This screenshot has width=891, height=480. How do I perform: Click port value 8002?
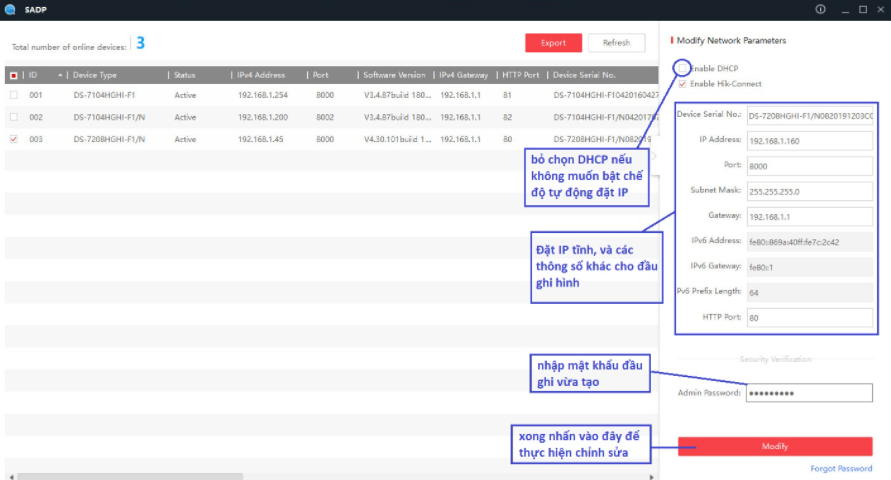click(x=325, y=117)
